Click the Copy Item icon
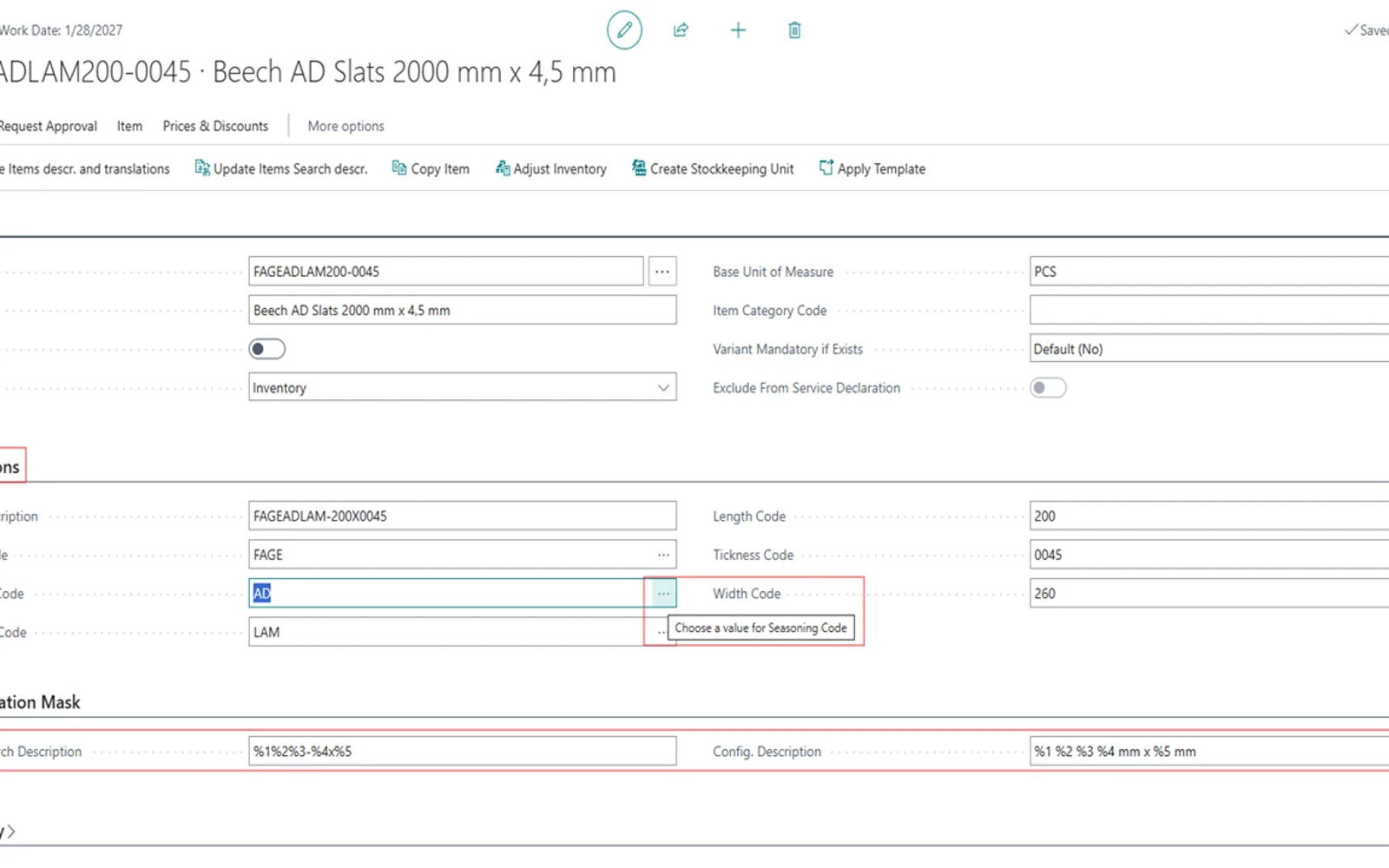Image resolution: width=1389 pixels, height=868 pixels. [399, 168]
